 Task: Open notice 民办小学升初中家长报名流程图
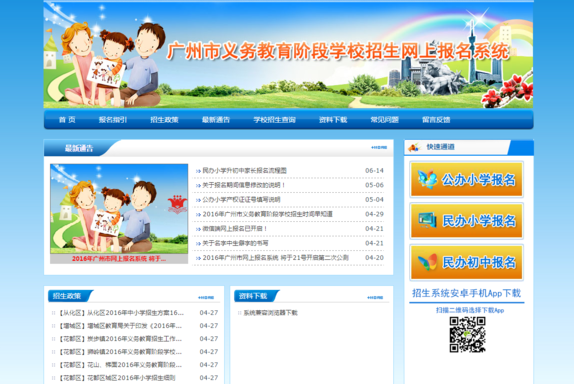pyautogui.click(x=245, y=171)
